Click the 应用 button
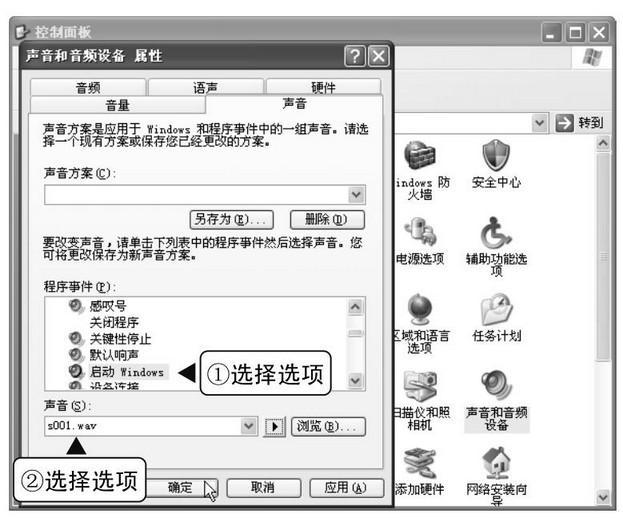This screenshot has height=518, width=623. click(346, 487)
